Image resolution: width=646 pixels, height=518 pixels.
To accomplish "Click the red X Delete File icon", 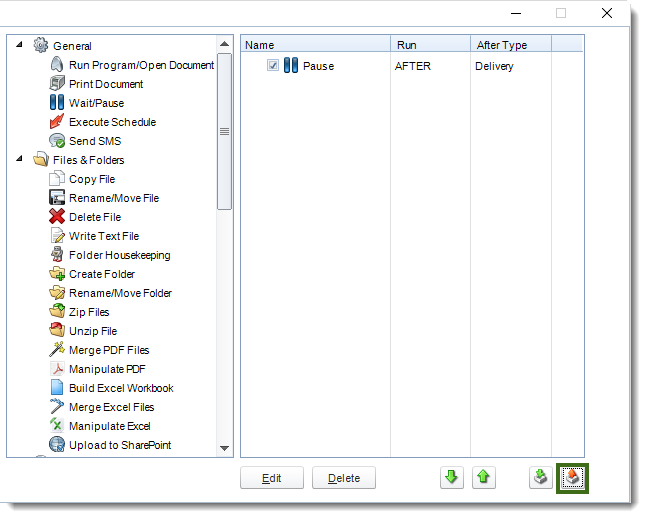I will [x=57, y=216].
